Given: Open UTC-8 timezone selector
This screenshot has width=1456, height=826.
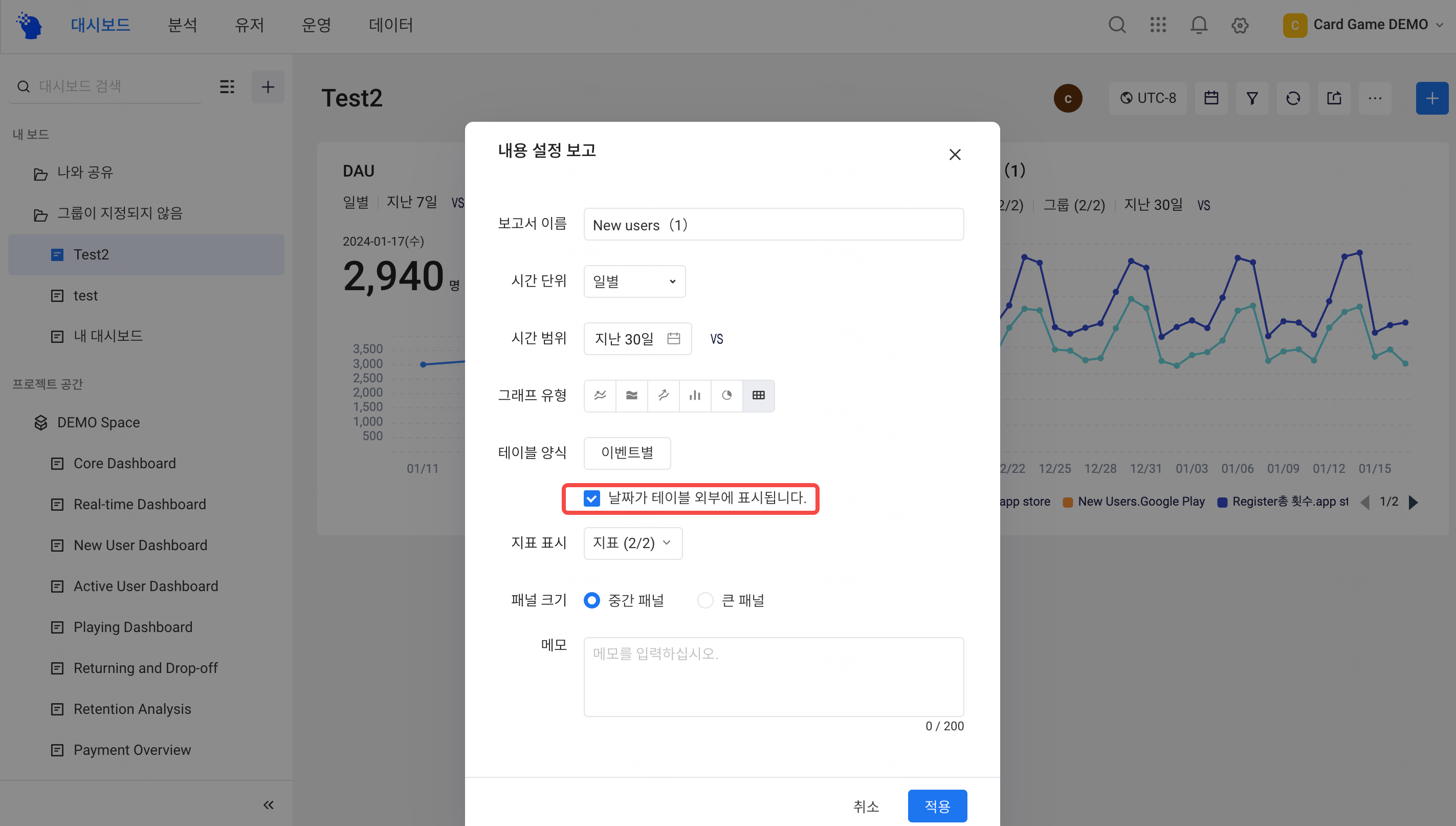Looking at the screenshot, I should click(1148, 98).
